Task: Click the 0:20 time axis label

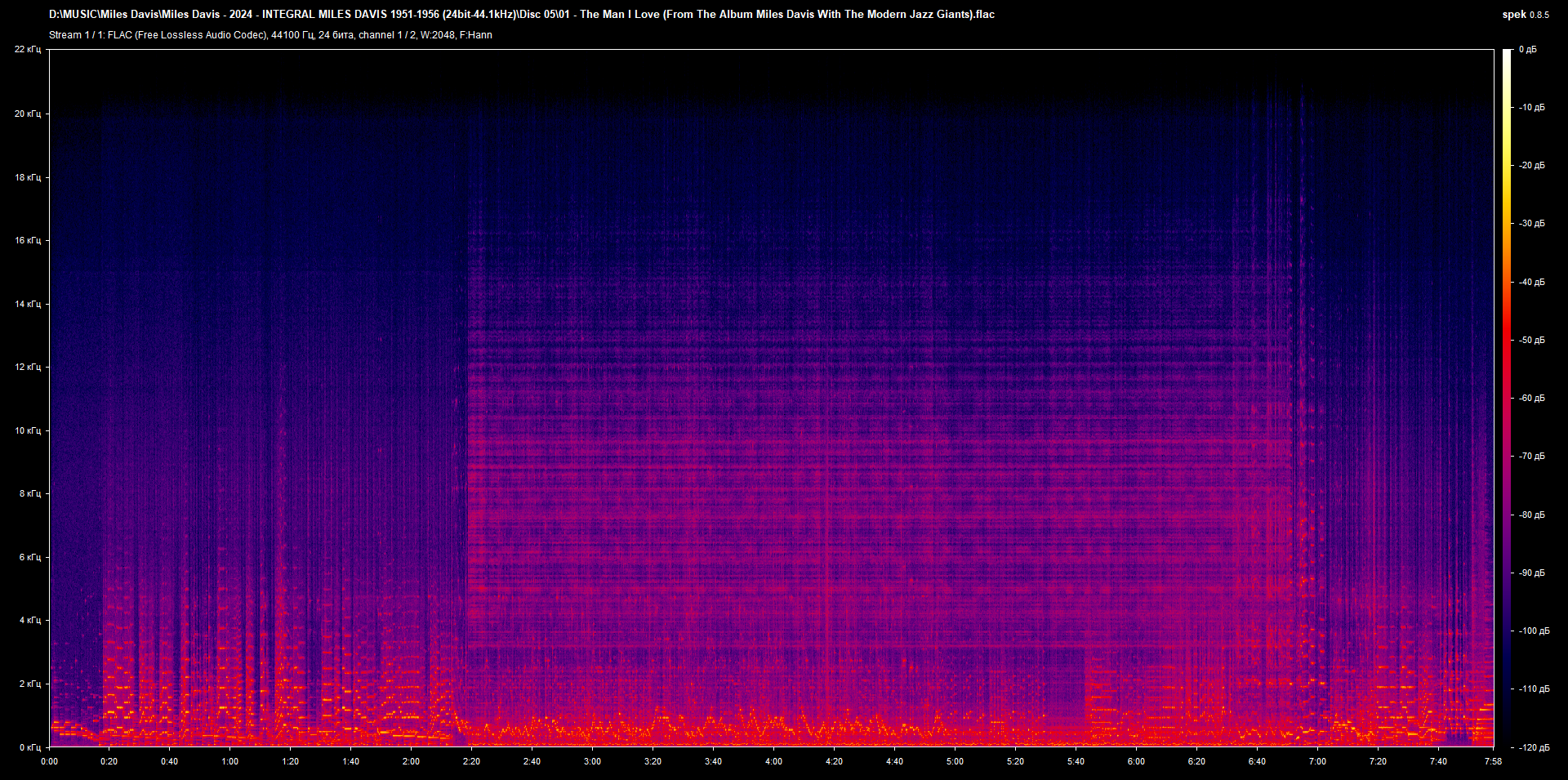Action: coord(109,761)
